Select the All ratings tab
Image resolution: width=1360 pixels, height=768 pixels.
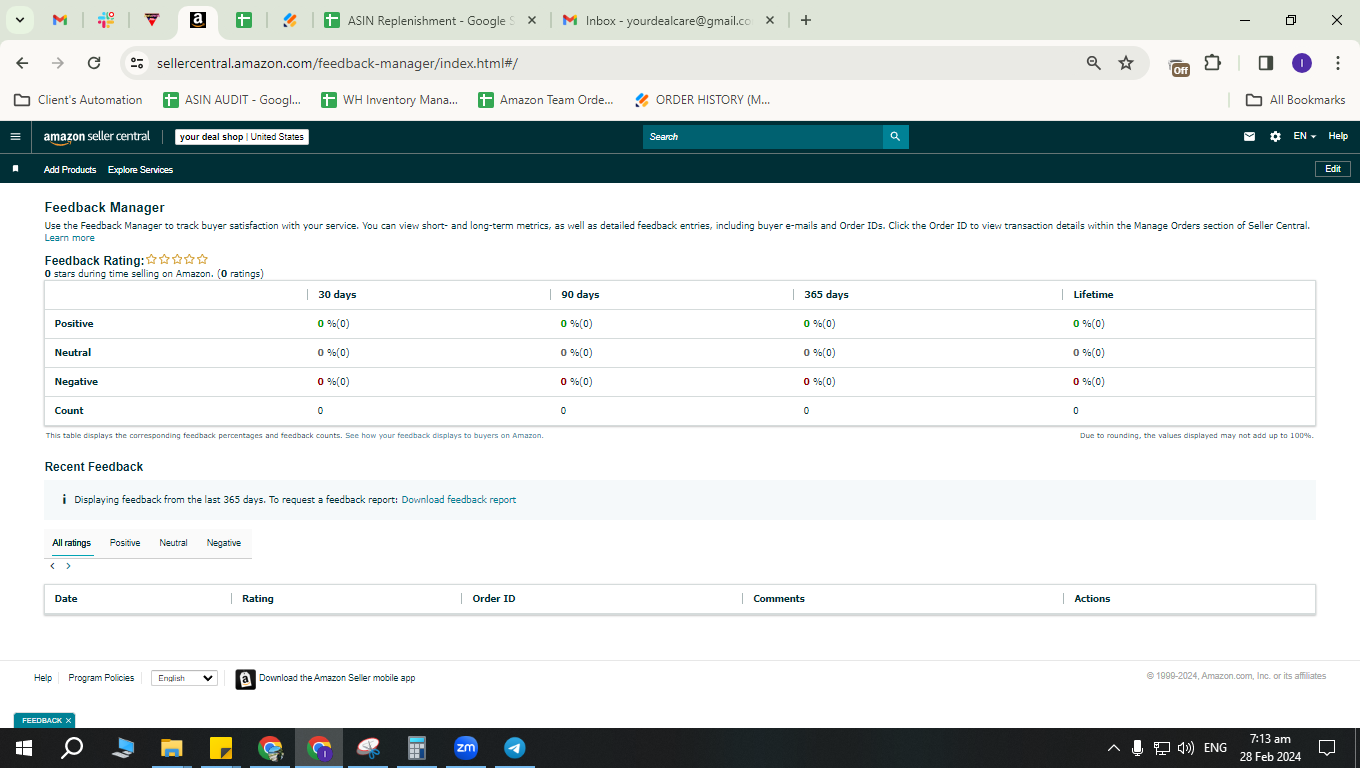[x=72, y=543]
